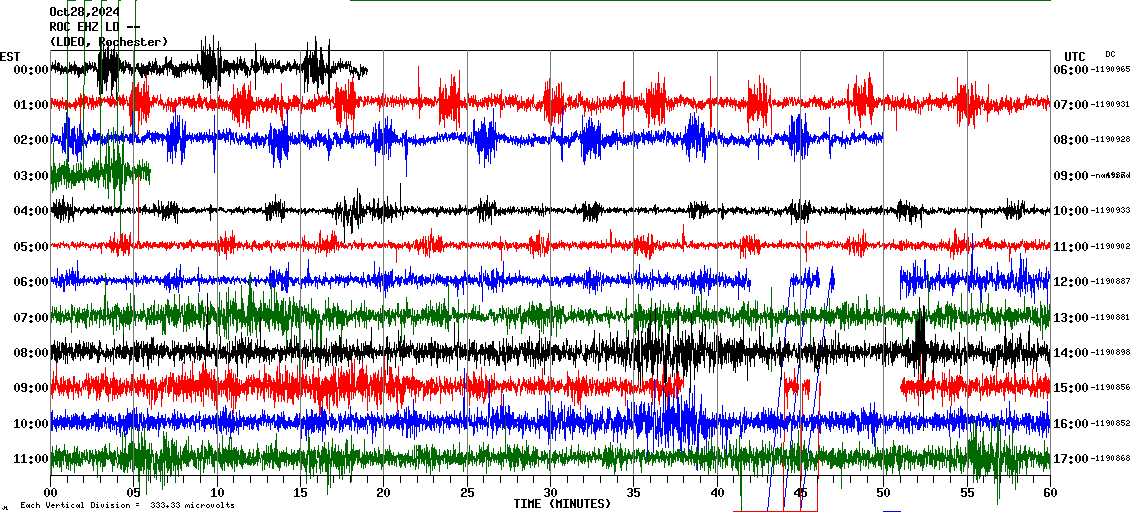
Task: Click the EST column header
Action: pyautogui.click(x=10, y=56)
